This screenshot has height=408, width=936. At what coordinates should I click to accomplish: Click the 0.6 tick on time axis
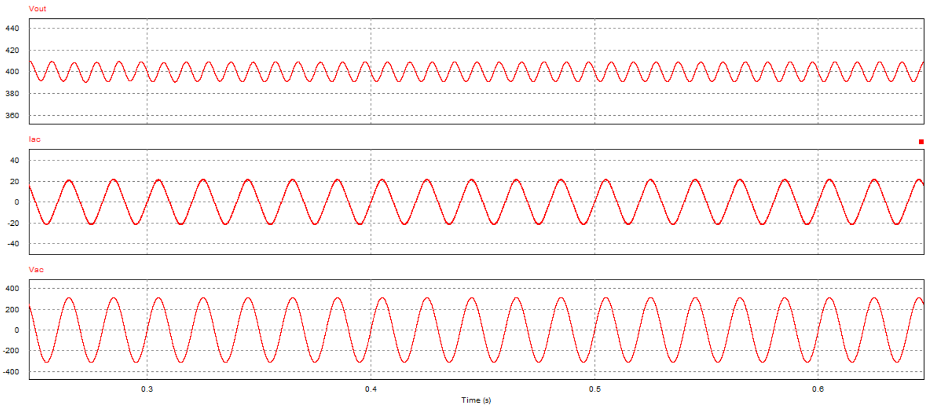(x=819, y=388)
